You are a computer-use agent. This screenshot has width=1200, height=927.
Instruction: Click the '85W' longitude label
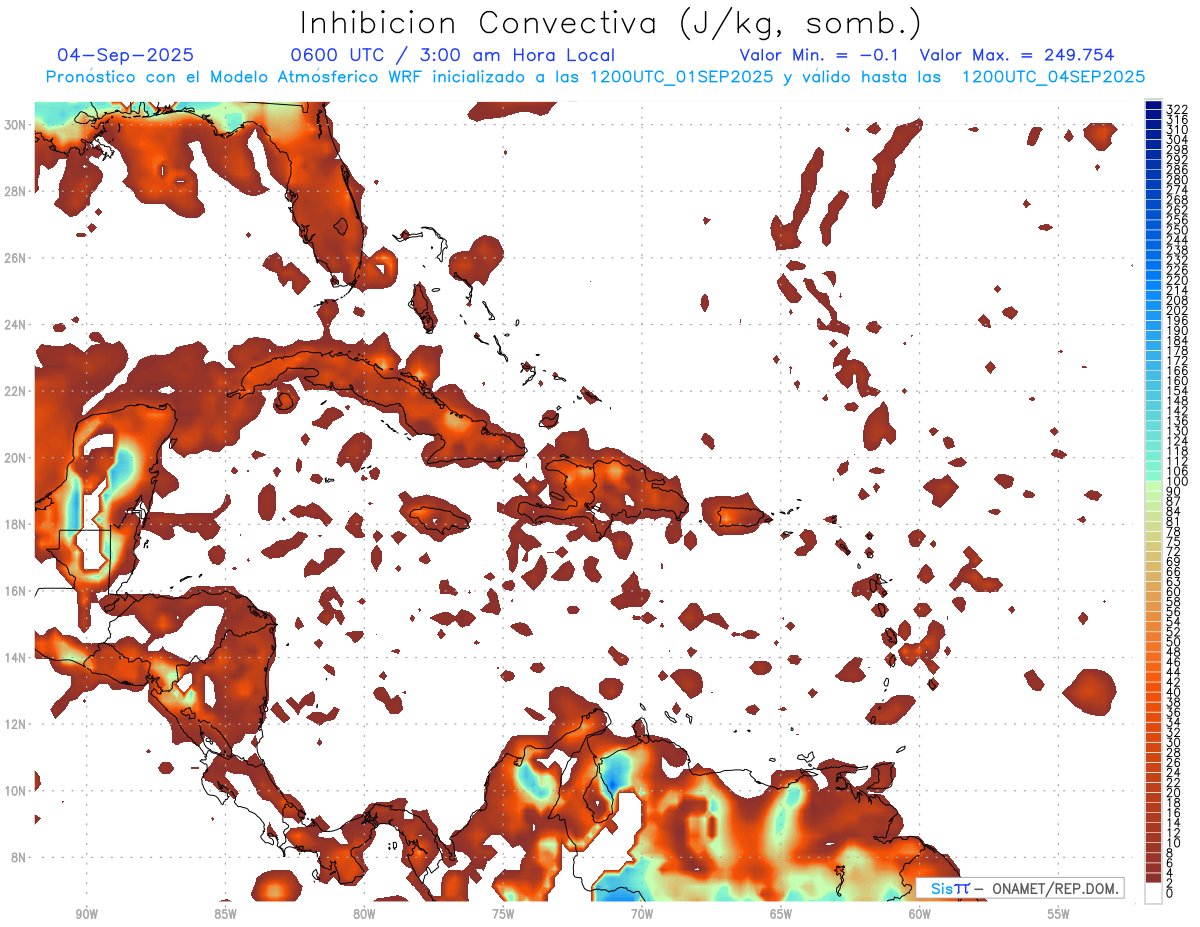coord(225,914)
